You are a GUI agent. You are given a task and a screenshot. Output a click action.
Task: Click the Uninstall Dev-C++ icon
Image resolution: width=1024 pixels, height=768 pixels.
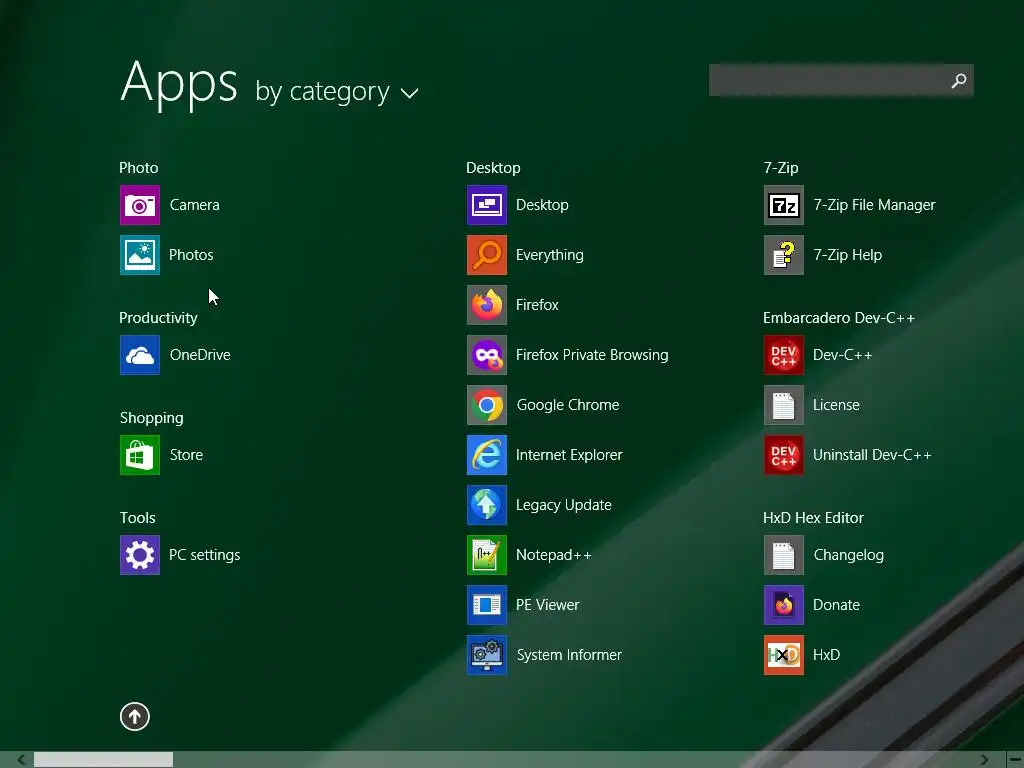click(784, 455)
